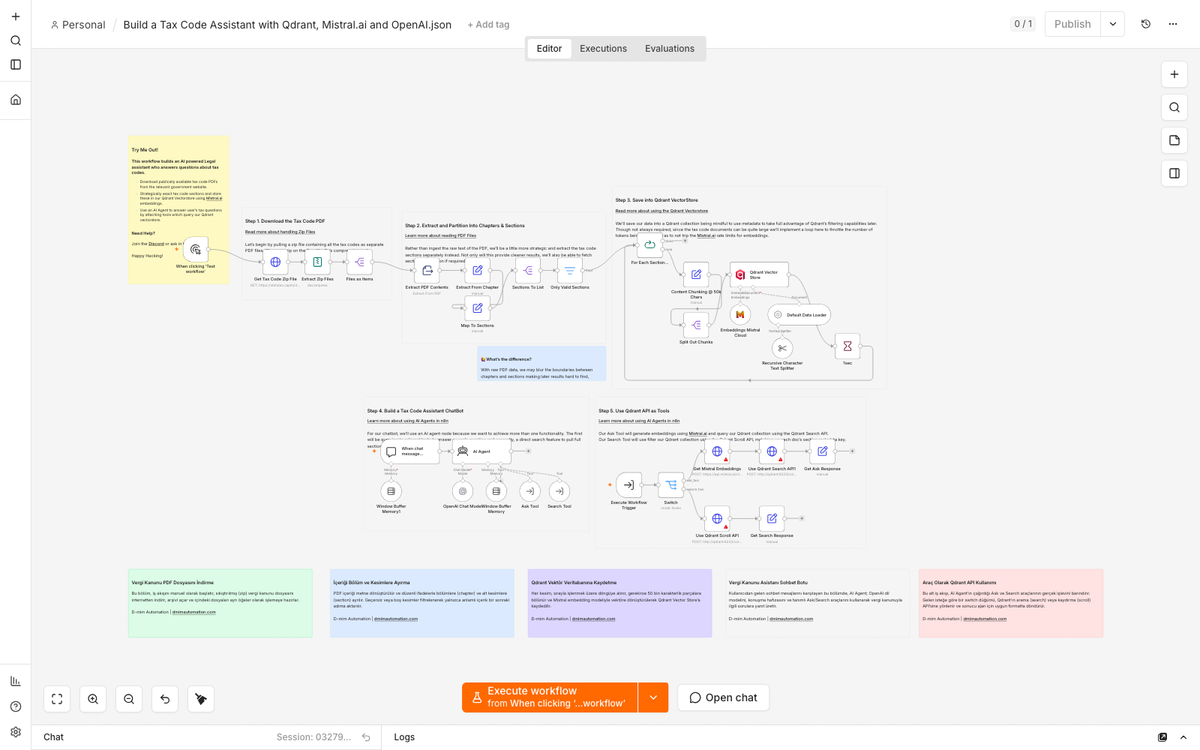Open the insights chart icon in the left sidebar
The height and width of the screenshot is (750, 1200).
pyautogui.click(x=15, y=681)
